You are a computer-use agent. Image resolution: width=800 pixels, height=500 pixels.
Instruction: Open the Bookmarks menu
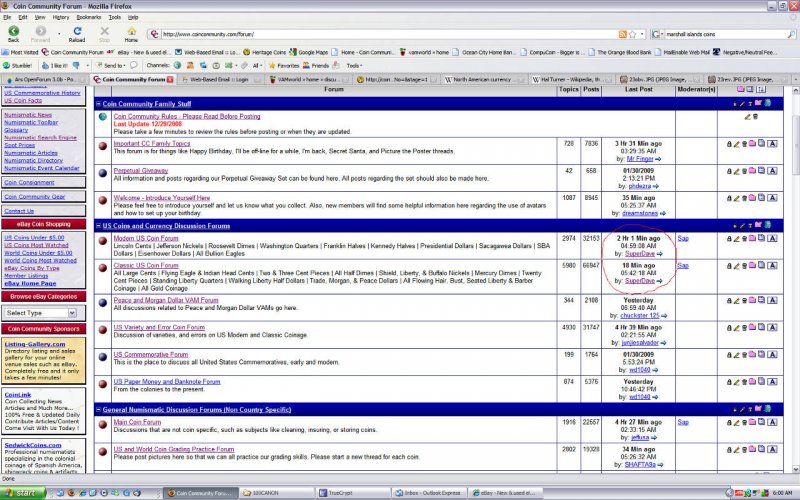(88, 17)
